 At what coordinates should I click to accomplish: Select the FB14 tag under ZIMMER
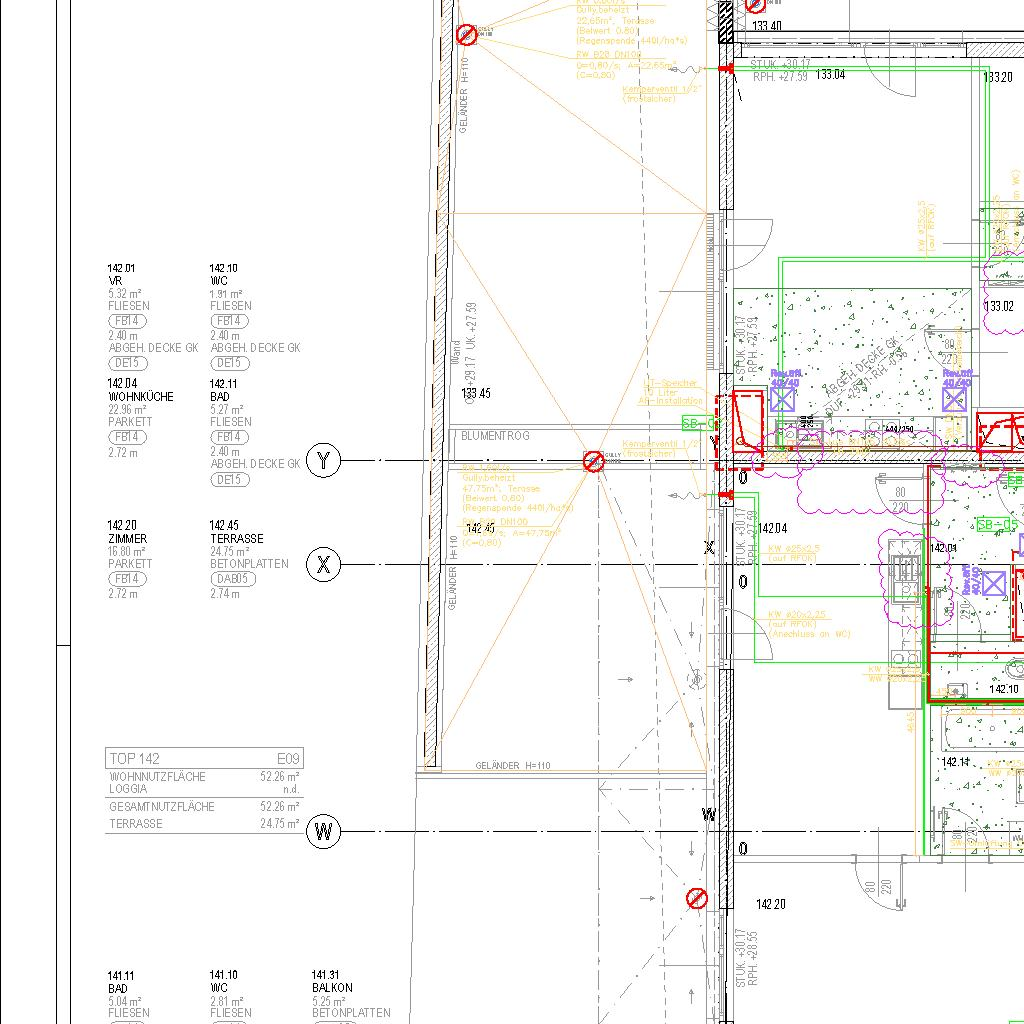coord(127,579)
